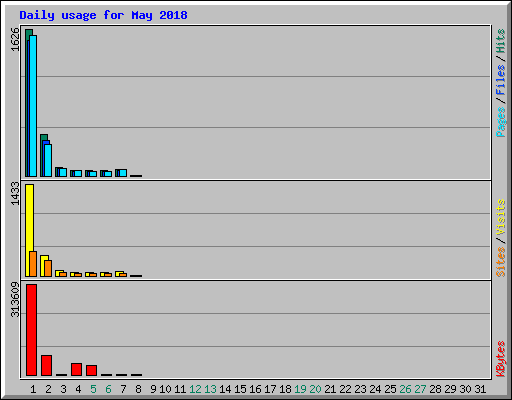512x400 pixels.
Task: Click day label 28 on the x-axis
Action: (x=435, y=389)
